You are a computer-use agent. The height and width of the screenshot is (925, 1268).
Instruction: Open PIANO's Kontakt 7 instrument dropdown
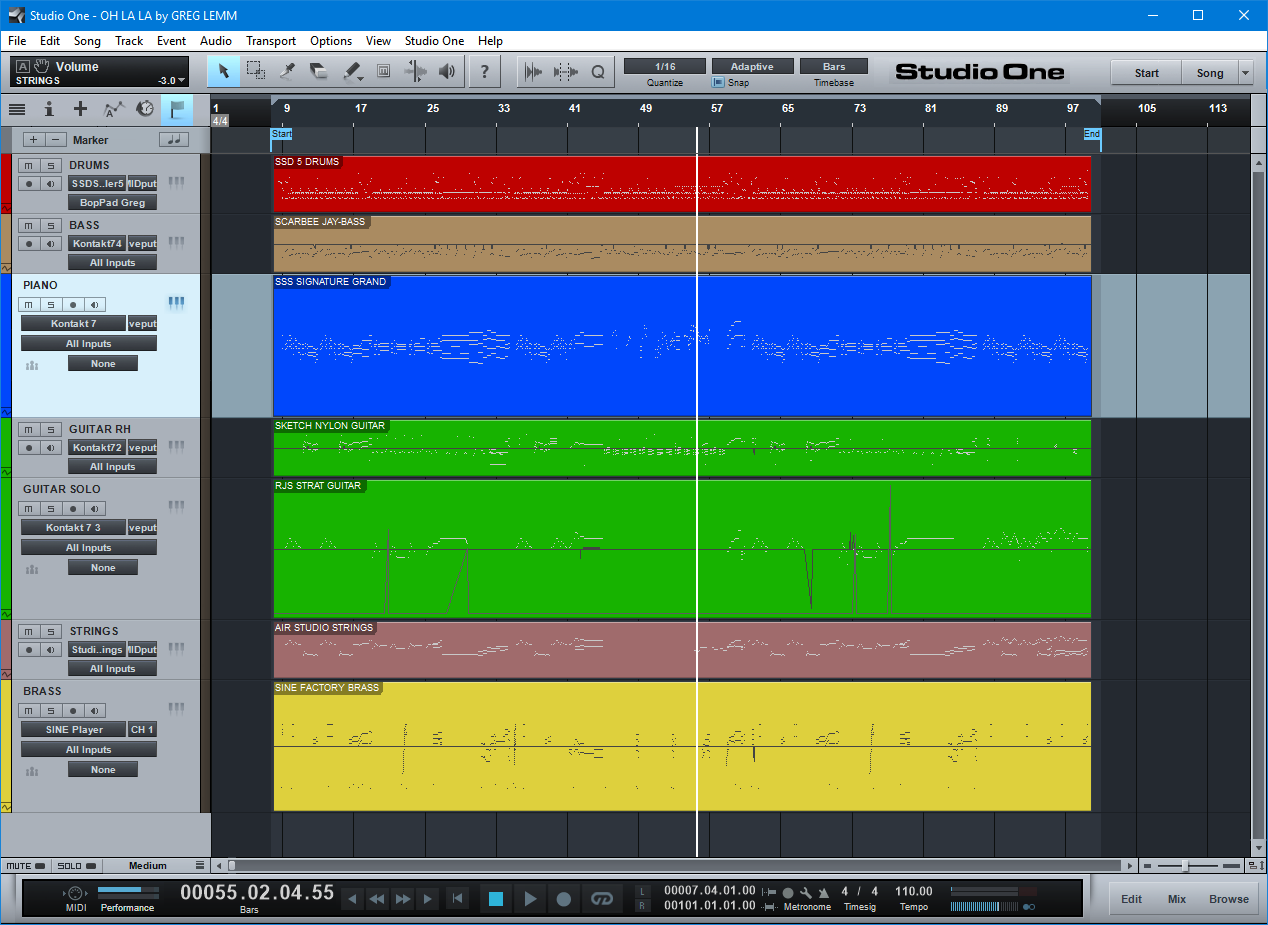(x=74, y=323)
